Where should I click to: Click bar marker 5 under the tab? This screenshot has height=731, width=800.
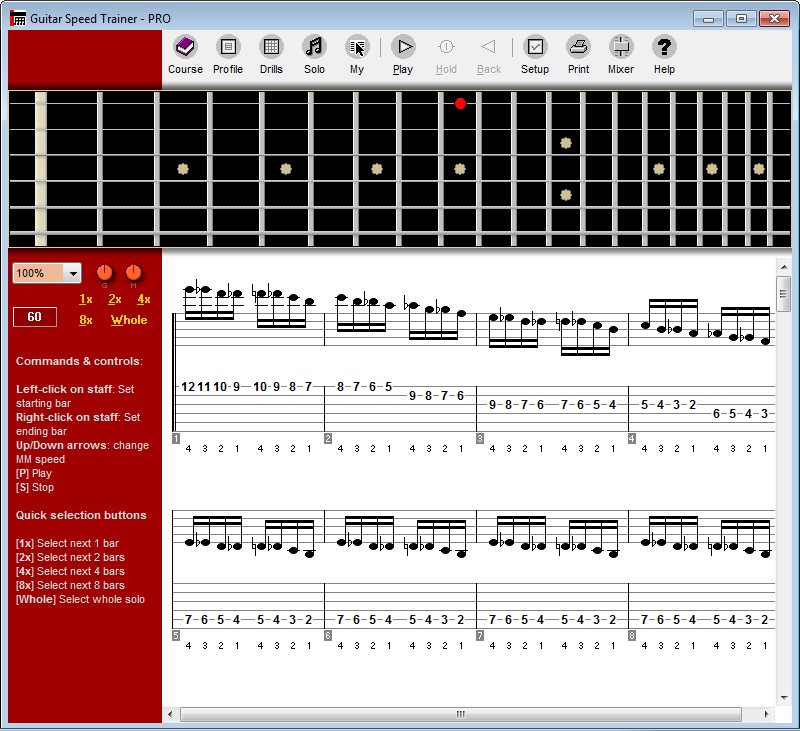(x=176, y=636)
